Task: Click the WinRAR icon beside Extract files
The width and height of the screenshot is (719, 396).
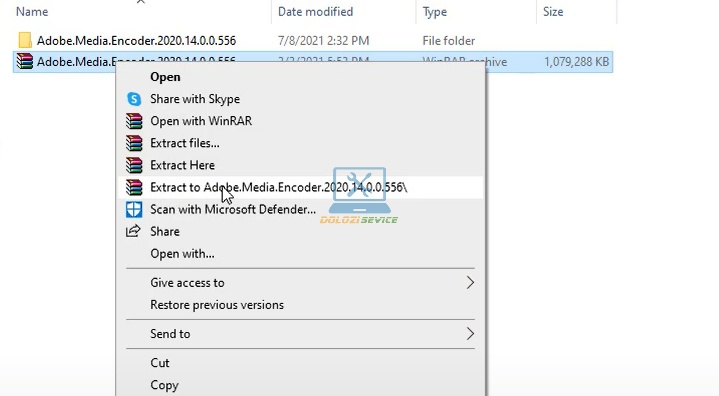Action: [x=134, y=143]
